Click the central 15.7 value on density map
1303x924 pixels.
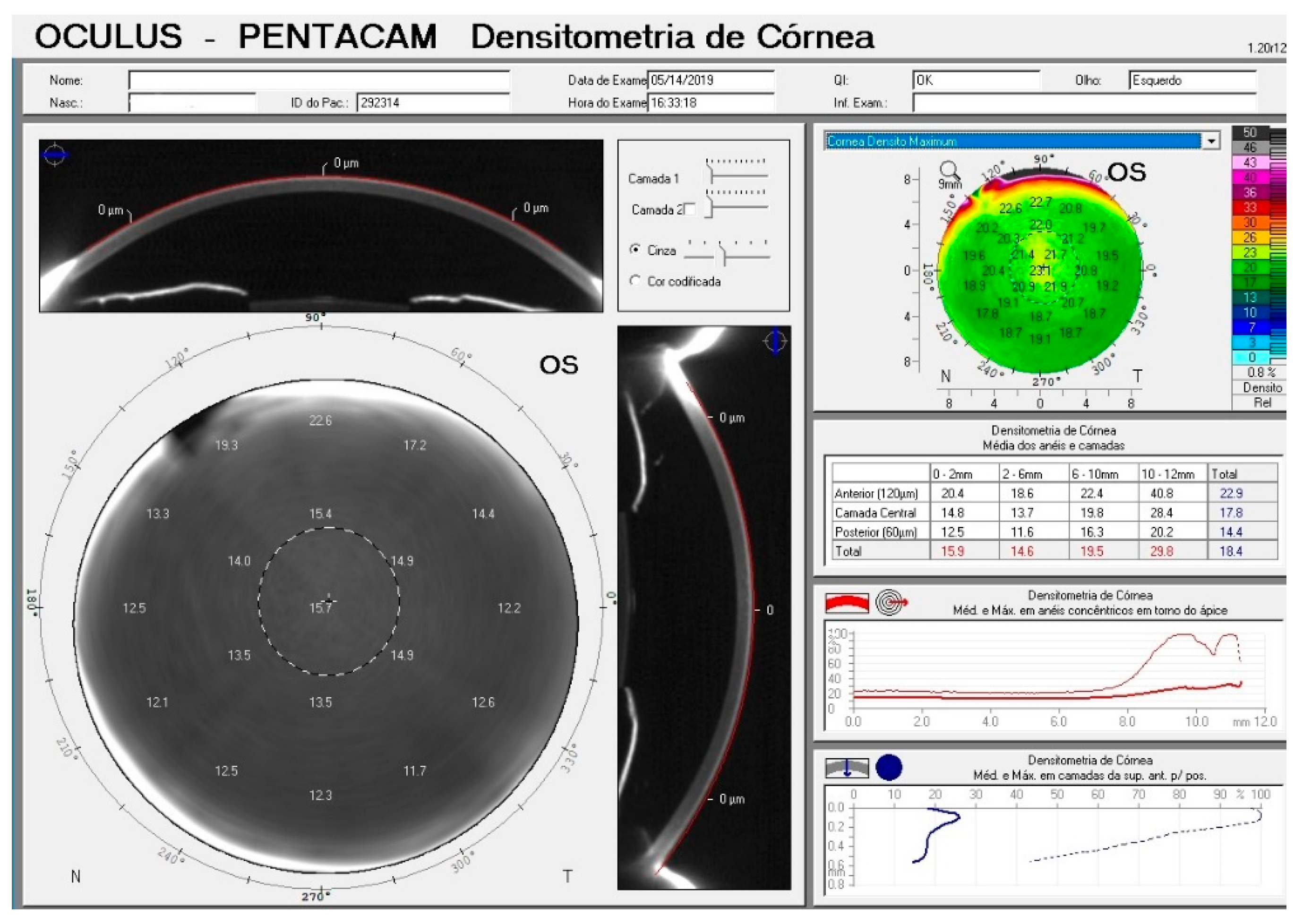320,607
